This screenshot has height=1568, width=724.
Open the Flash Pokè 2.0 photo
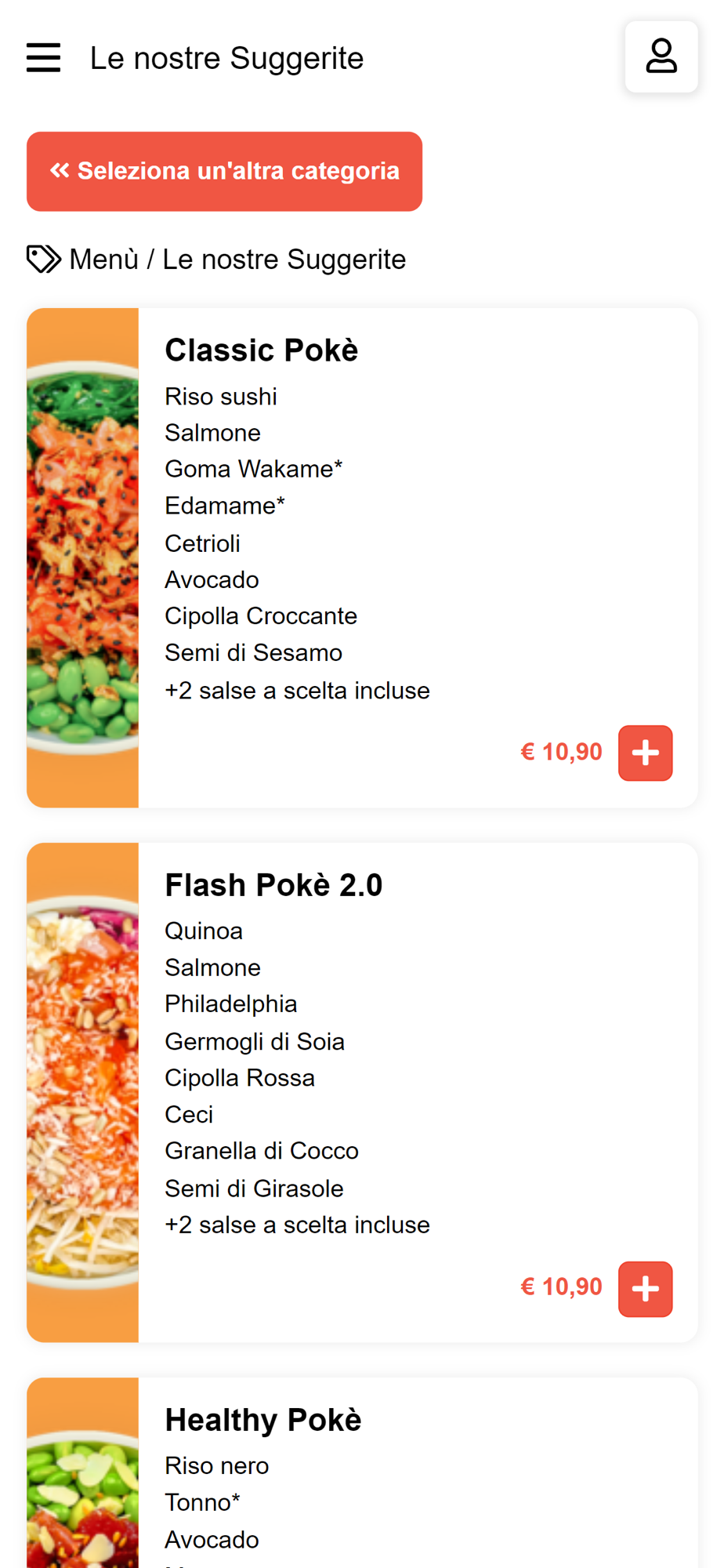[x=83, y=1092]
